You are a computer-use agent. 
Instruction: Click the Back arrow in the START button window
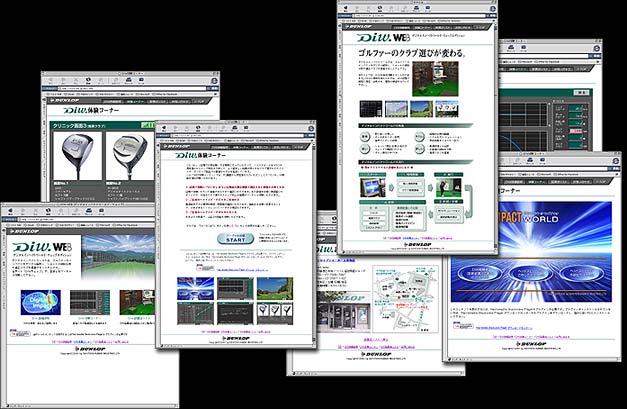(x=164, y=128)
